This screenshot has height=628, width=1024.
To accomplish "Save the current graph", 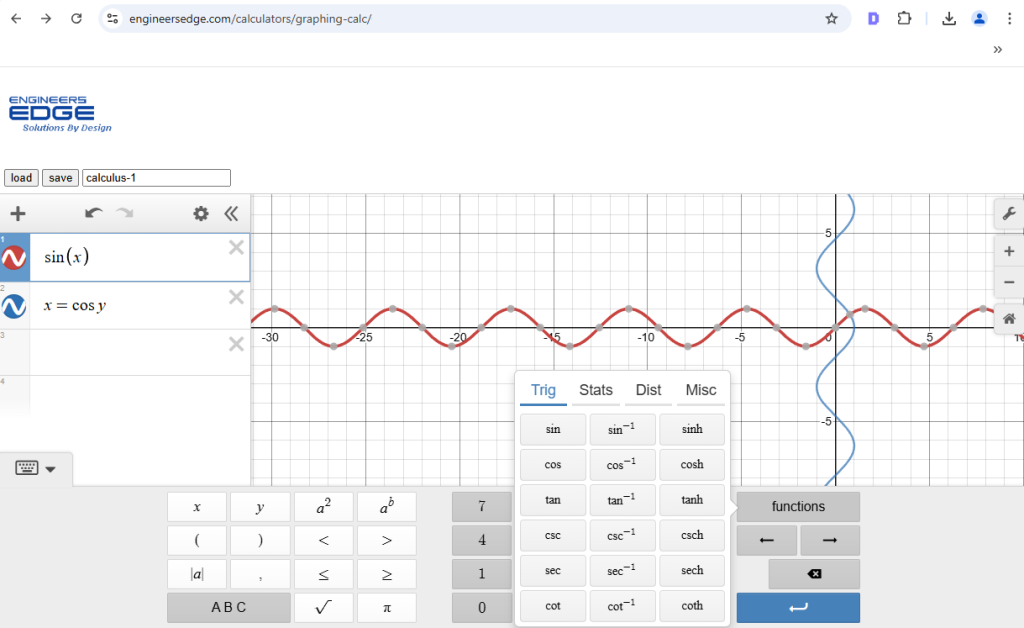I will coord(60,177).
